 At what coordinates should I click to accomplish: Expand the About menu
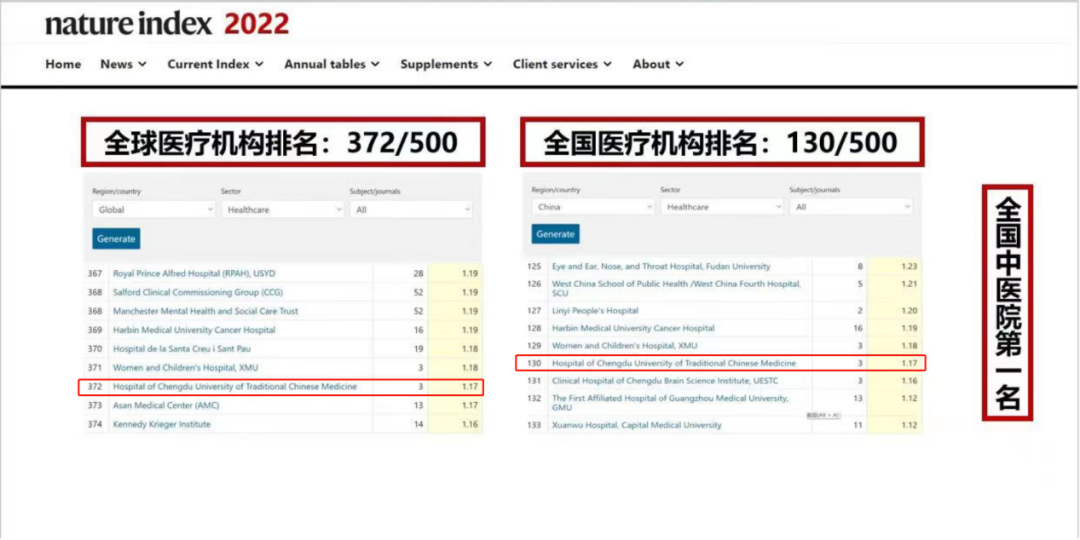tap(658, 64)
